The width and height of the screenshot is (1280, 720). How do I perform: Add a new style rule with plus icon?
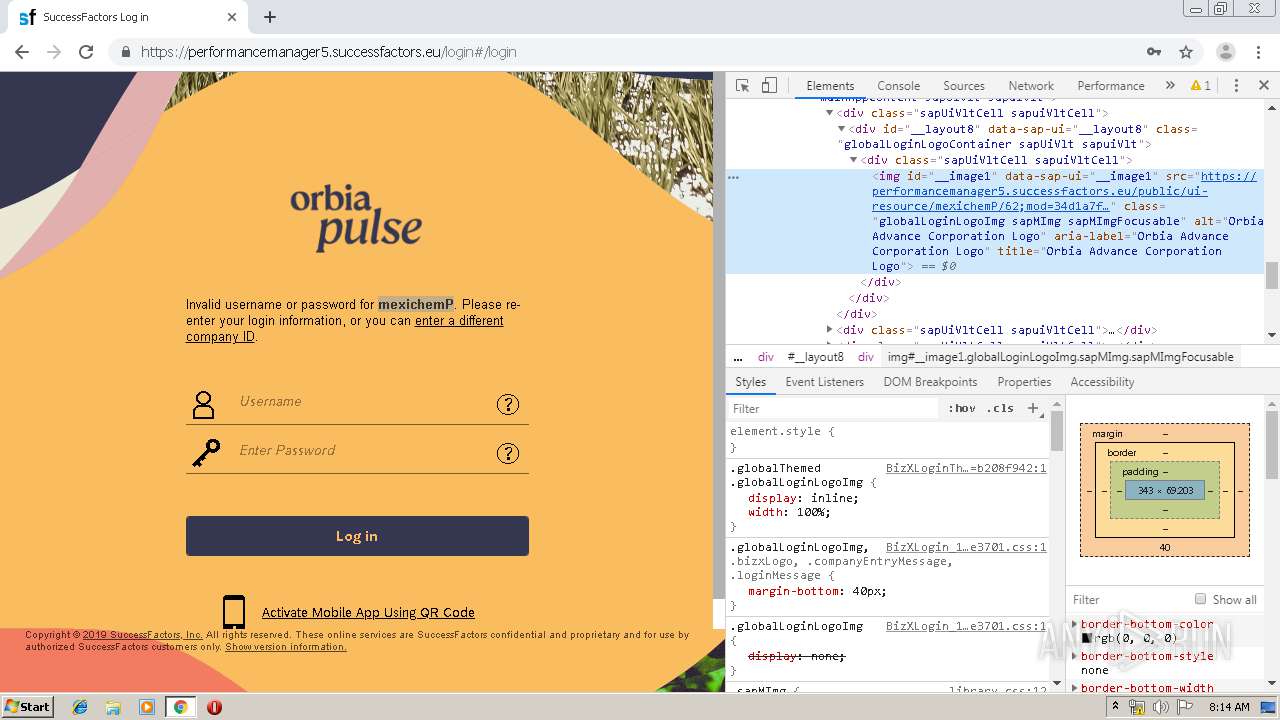pyautogui.click(x=1033, y=409)
